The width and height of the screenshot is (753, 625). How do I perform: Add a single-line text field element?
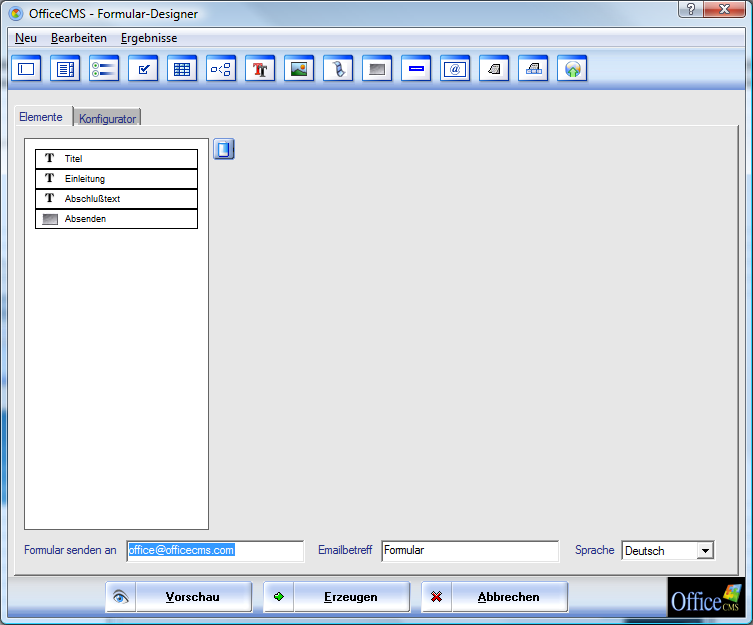(26, 69)
